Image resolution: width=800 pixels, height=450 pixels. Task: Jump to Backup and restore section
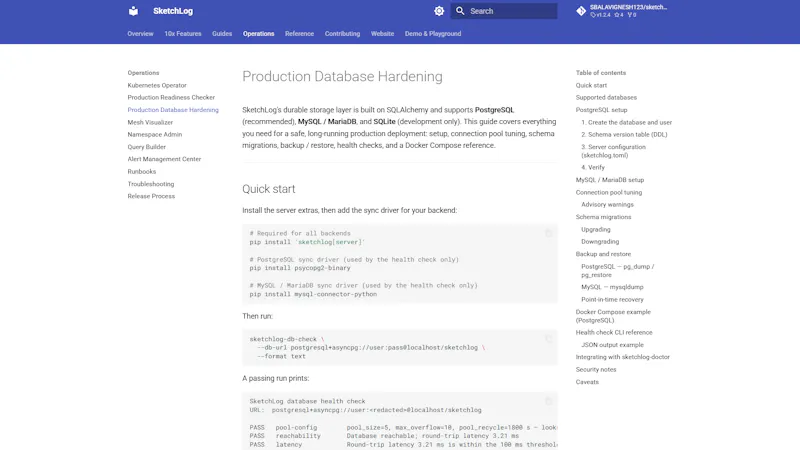click(x=603, y=254)
